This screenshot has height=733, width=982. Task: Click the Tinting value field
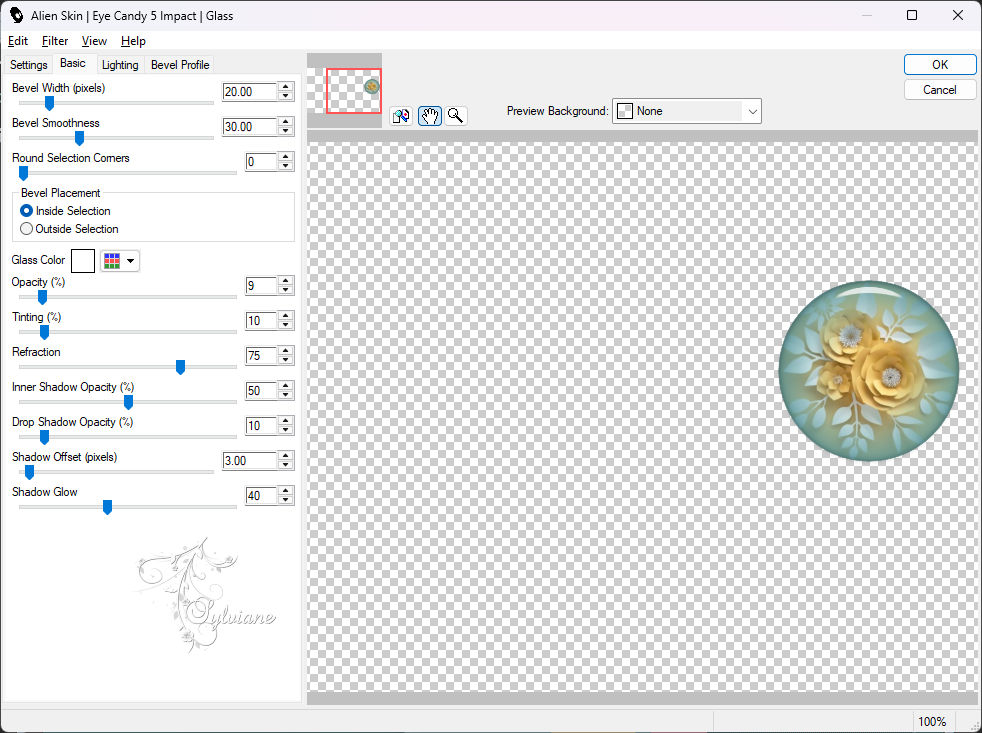pyautogui.click(x=261, y=321)
